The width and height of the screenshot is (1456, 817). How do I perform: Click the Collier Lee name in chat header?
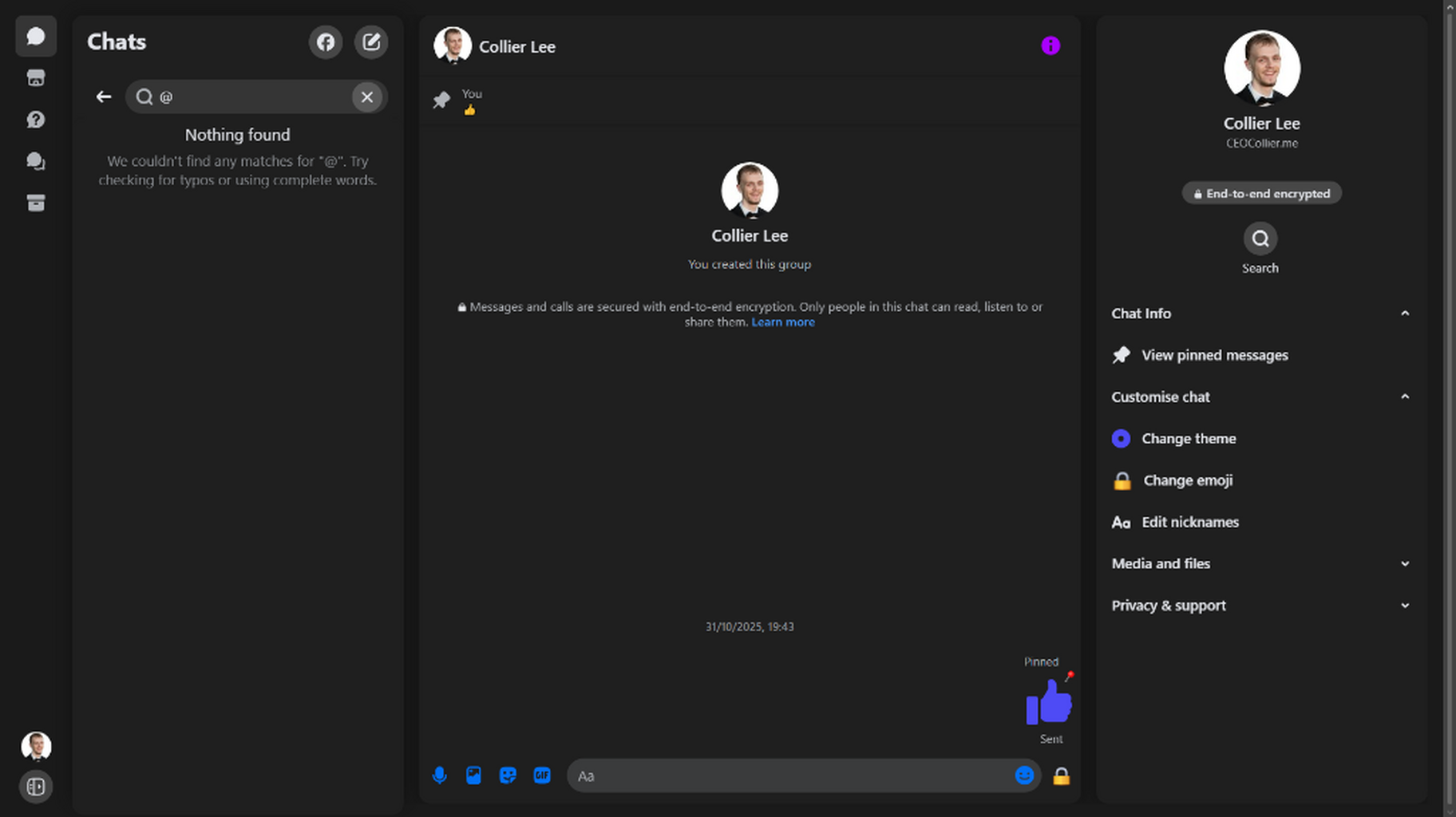(517, 47)
